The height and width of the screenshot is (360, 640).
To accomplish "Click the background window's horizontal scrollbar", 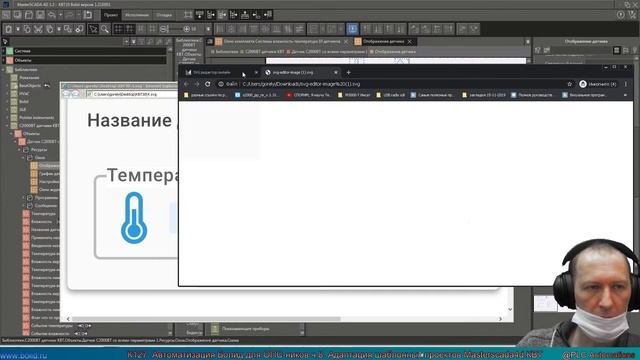I will point(206,319).
